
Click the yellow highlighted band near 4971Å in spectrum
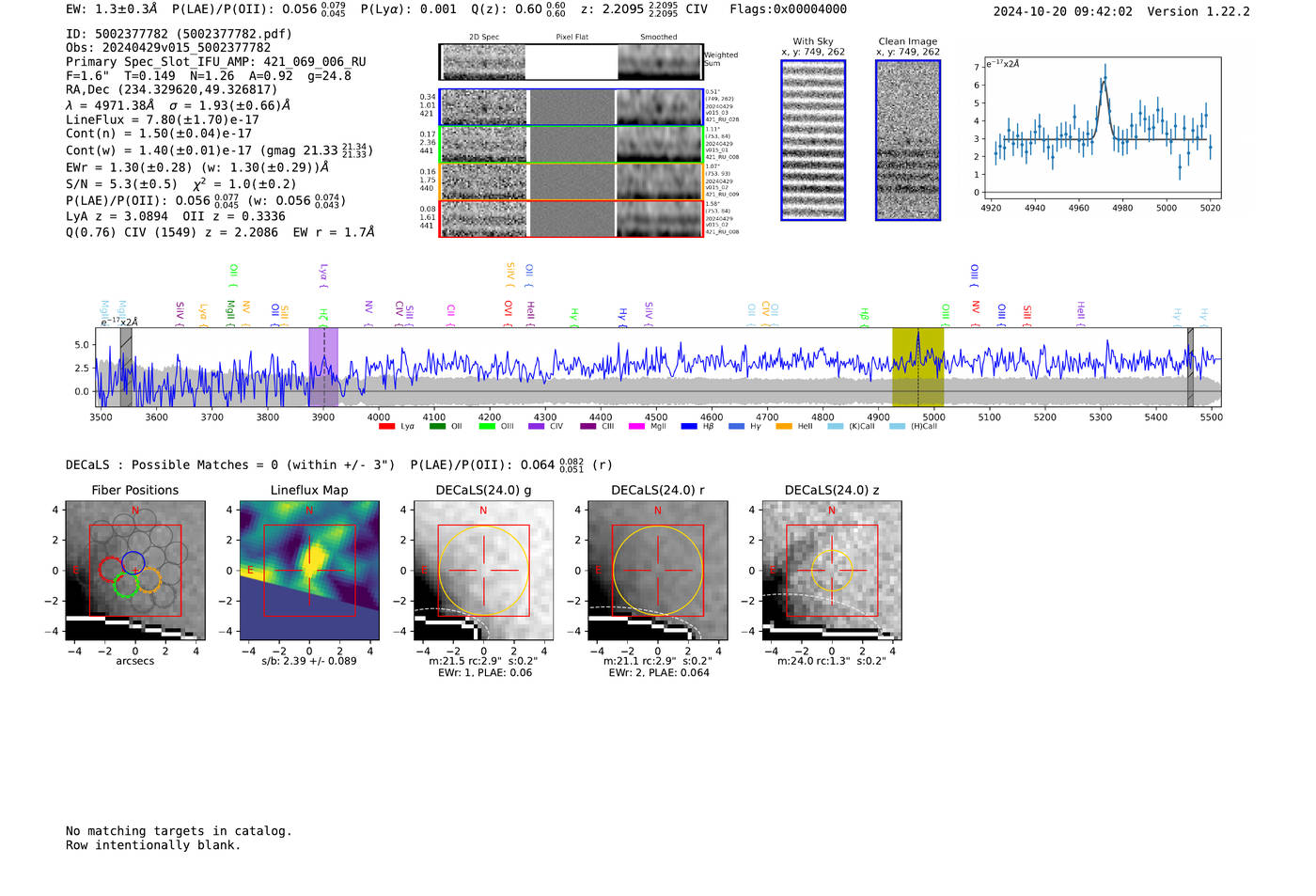tap(917, 367)
